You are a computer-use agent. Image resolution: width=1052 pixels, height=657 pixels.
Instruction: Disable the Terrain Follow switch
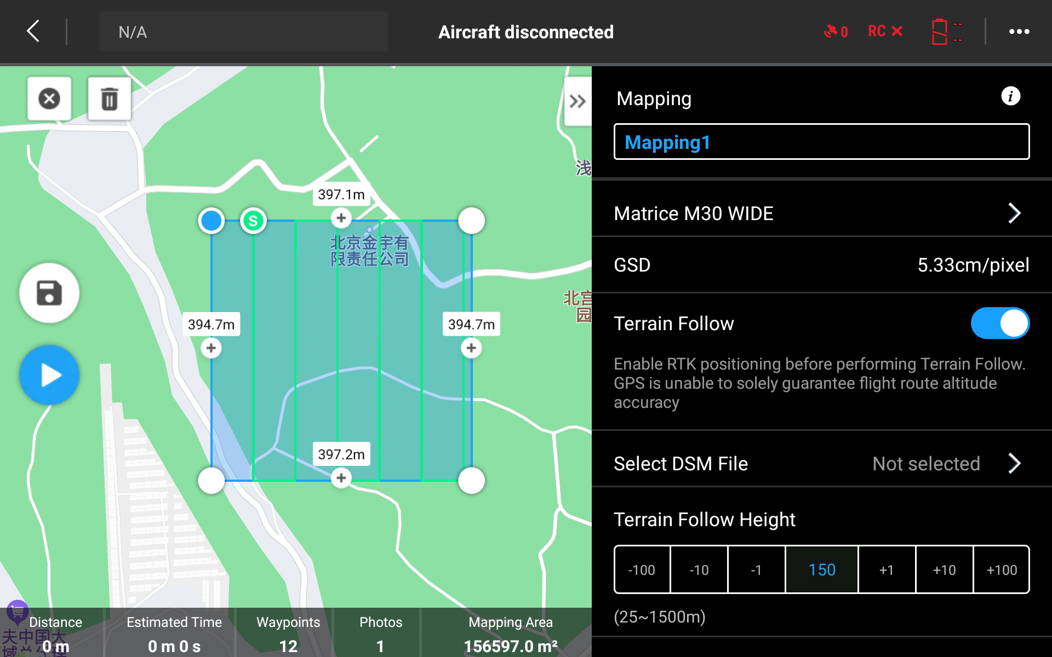[1000, 323]
